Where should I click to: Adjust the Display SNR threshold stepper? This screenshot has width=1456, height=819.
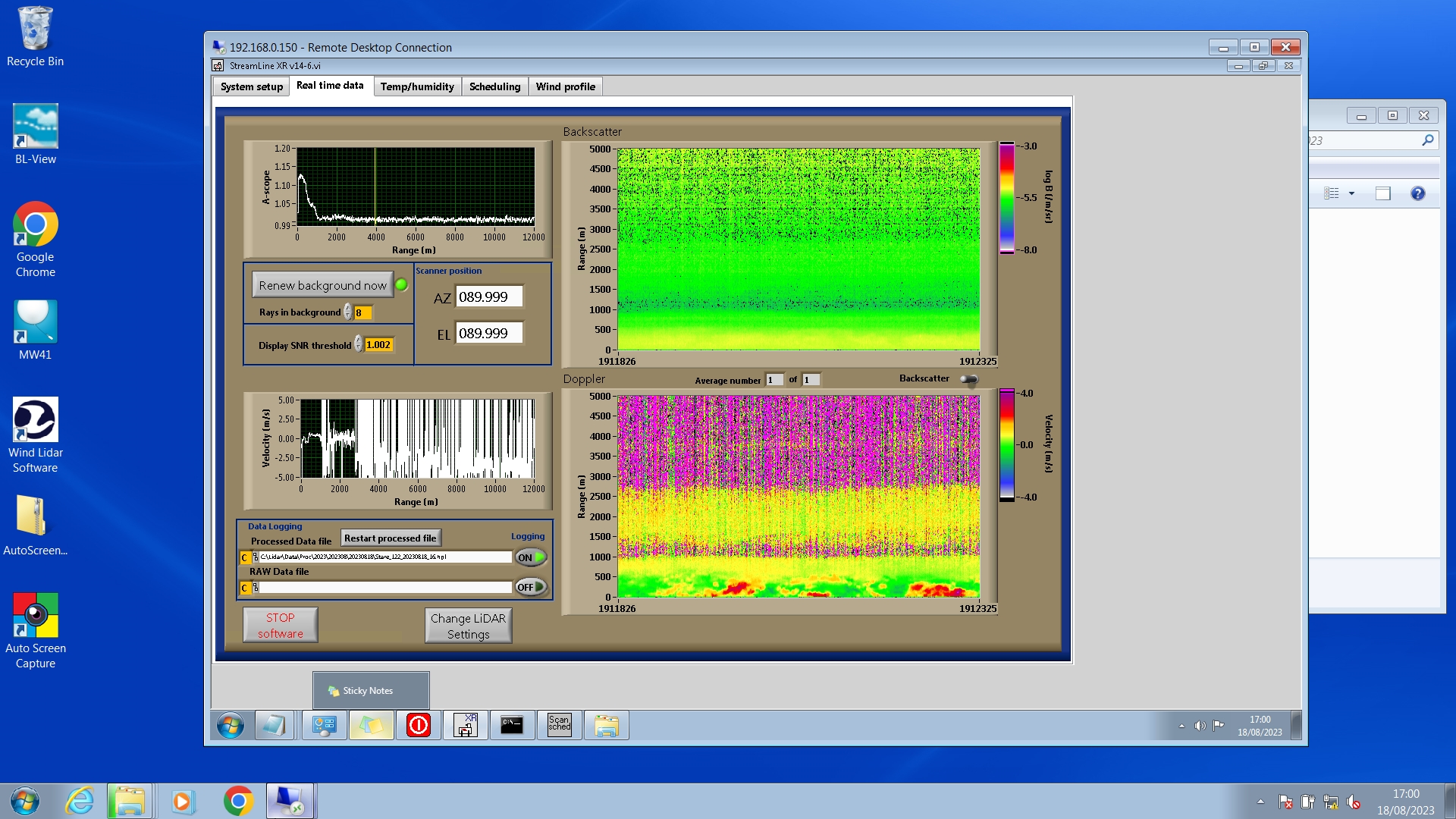pyautogui.click(x=359, y=344)
